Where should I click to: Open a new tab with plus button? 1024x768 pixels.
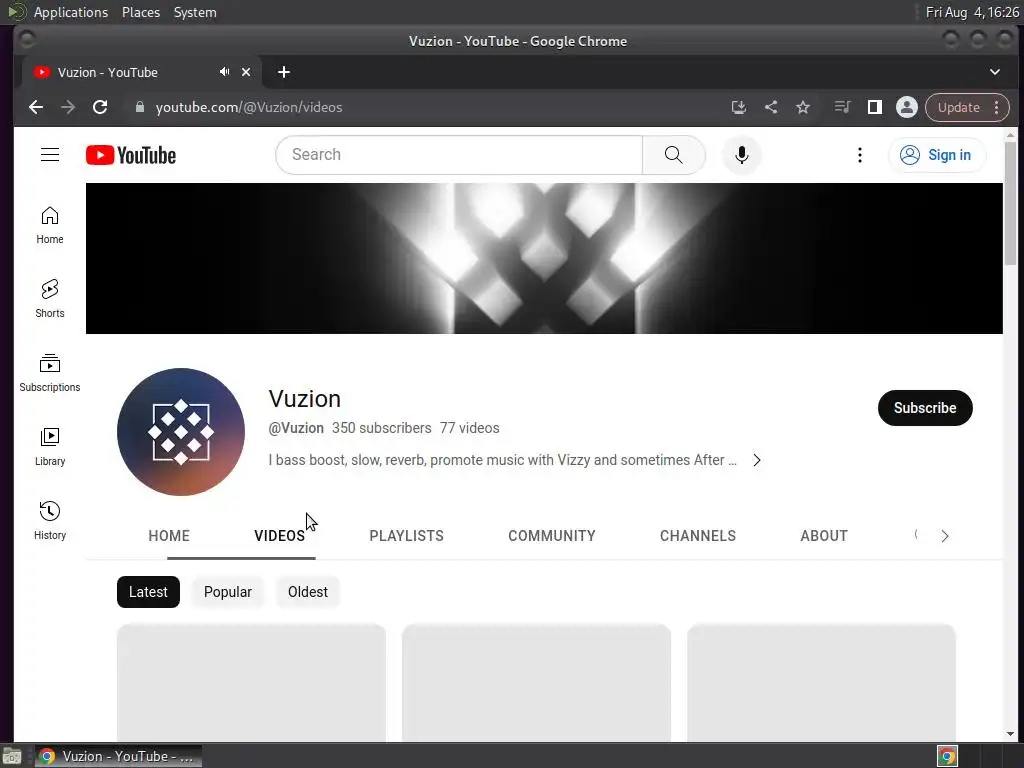[x=283, y=72]
